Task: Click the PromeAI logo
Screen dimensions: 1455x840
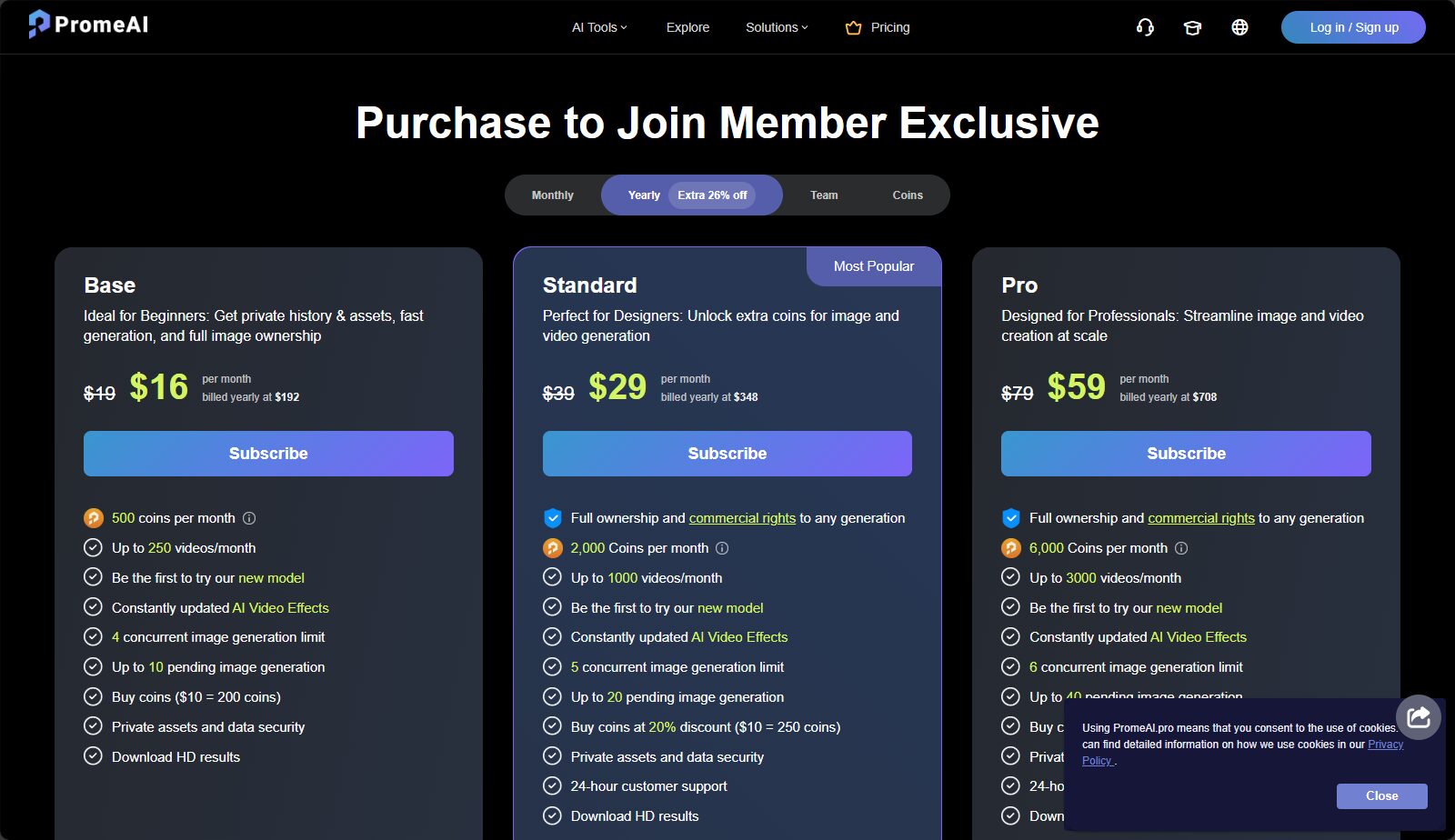Action: (88, 25)
